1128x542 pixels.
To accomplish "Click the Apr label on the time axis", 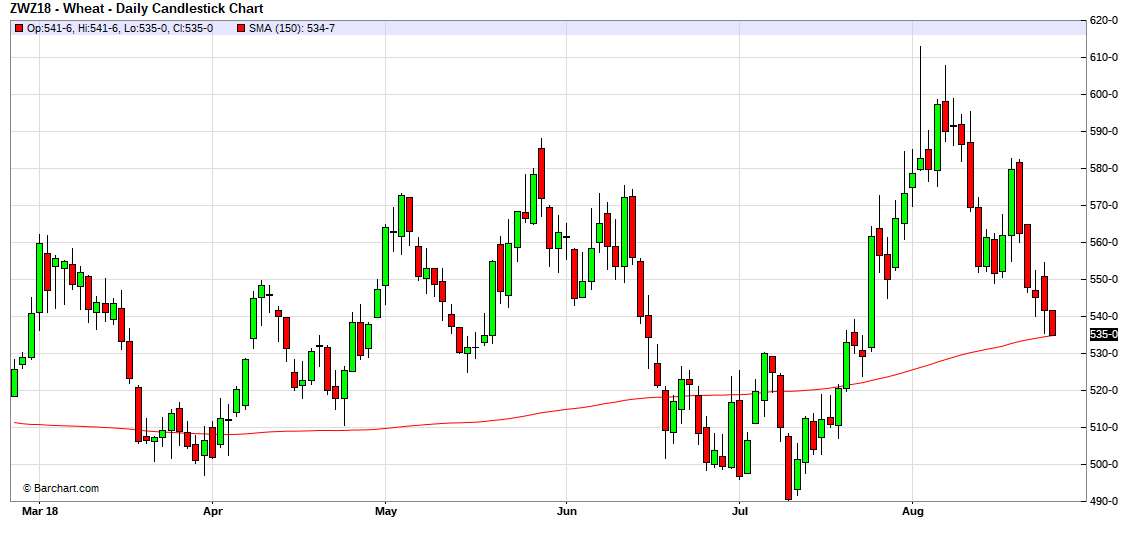I will [x=212, y=511].
